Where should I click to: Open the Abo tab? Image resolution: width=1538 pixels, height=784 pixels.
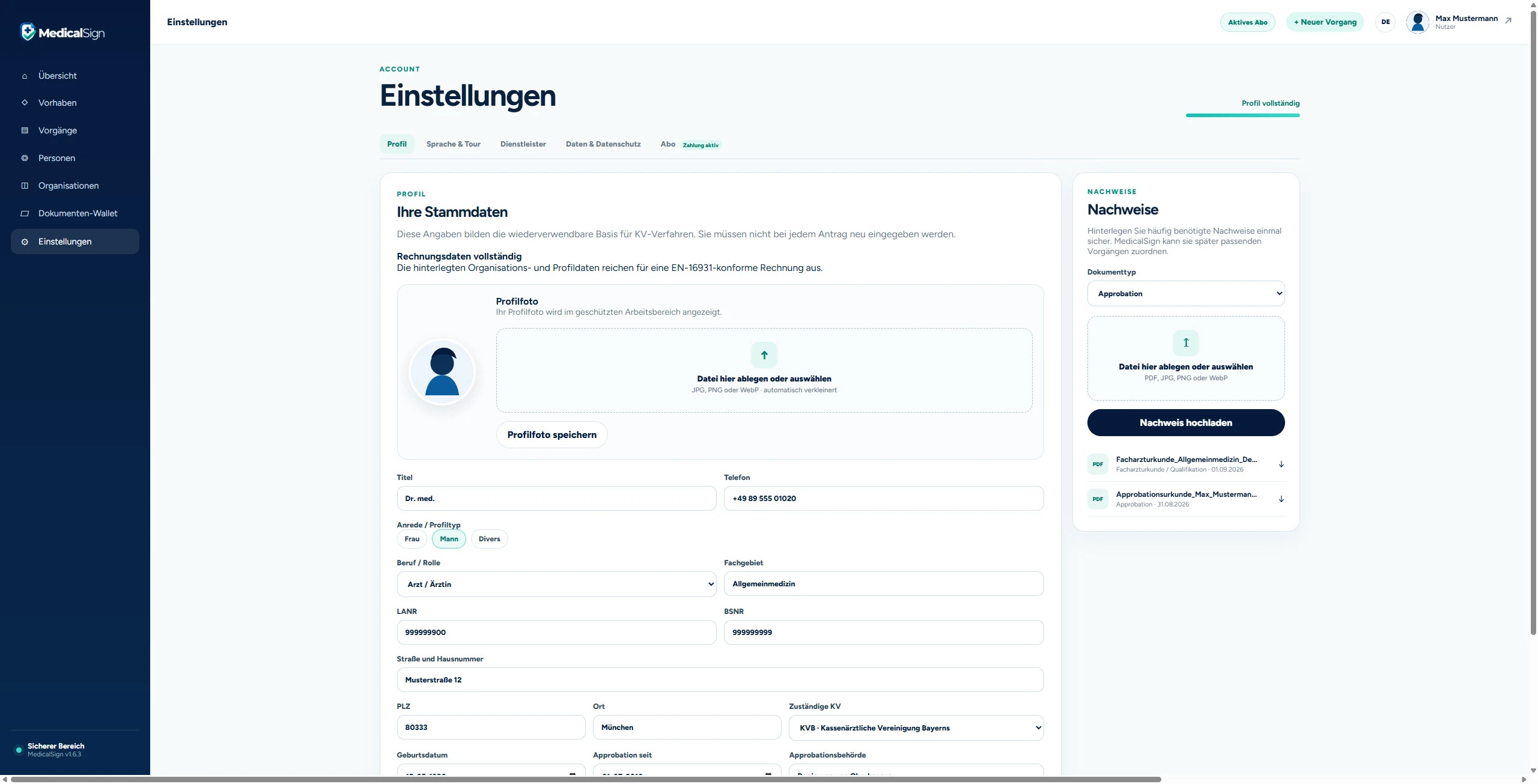click(690, 144)
